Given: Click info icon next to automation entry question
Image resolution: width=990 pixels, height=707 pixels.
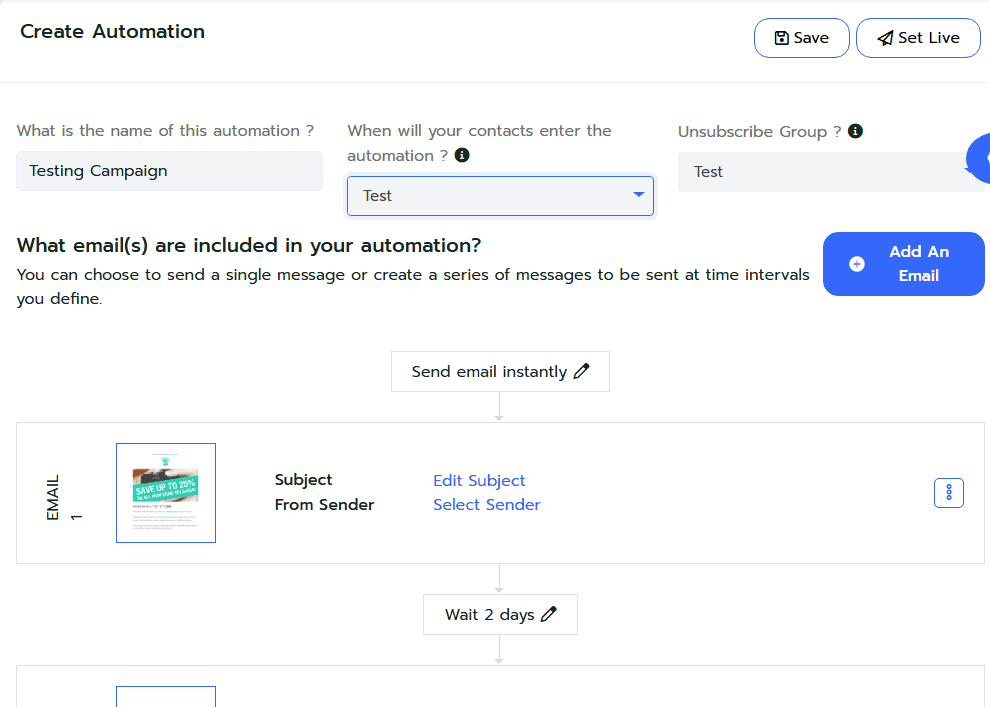Looking at the screenshot, I should (462, 155).
